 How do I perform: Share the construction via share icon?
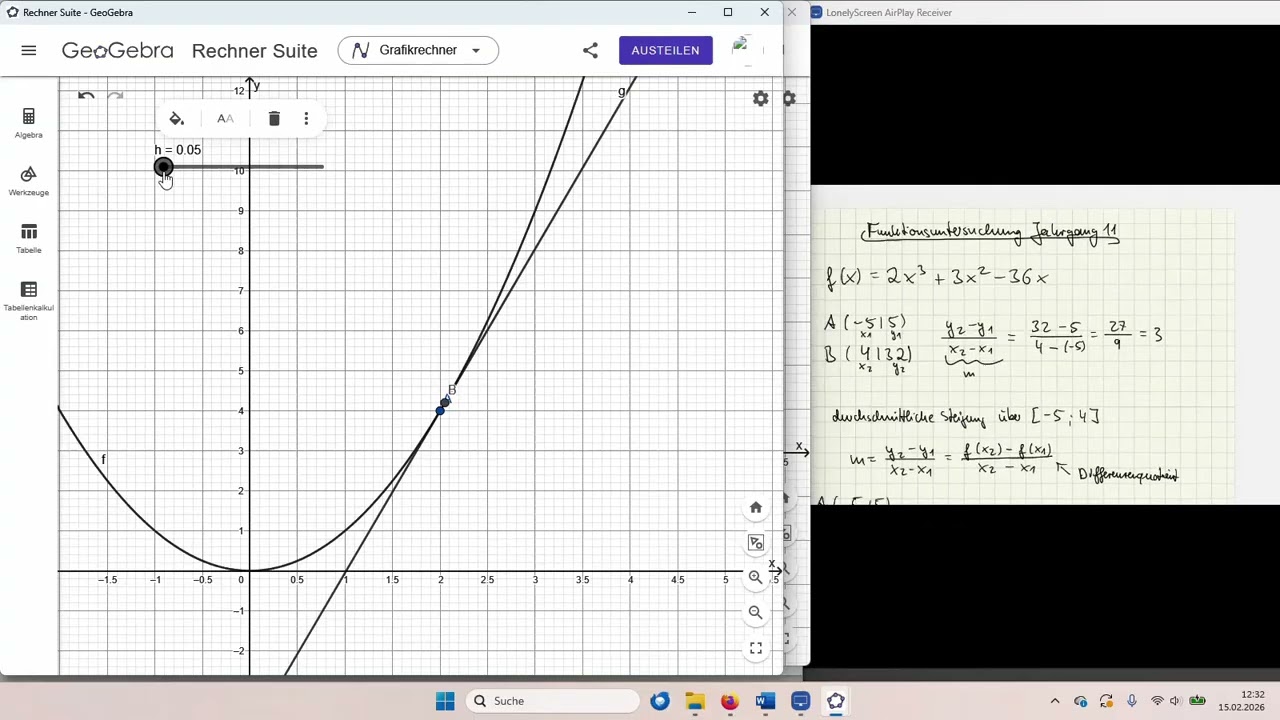[590, 50]
